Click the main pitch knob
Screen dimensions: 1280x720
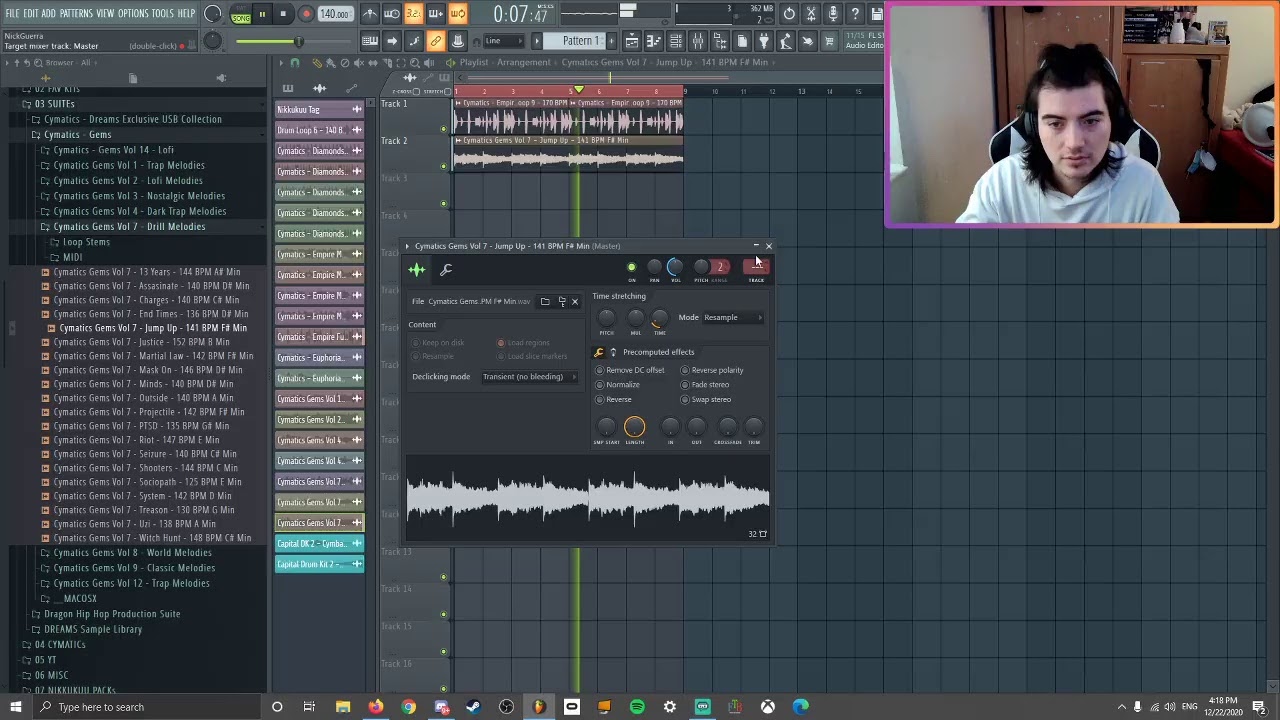pos(213,41)
